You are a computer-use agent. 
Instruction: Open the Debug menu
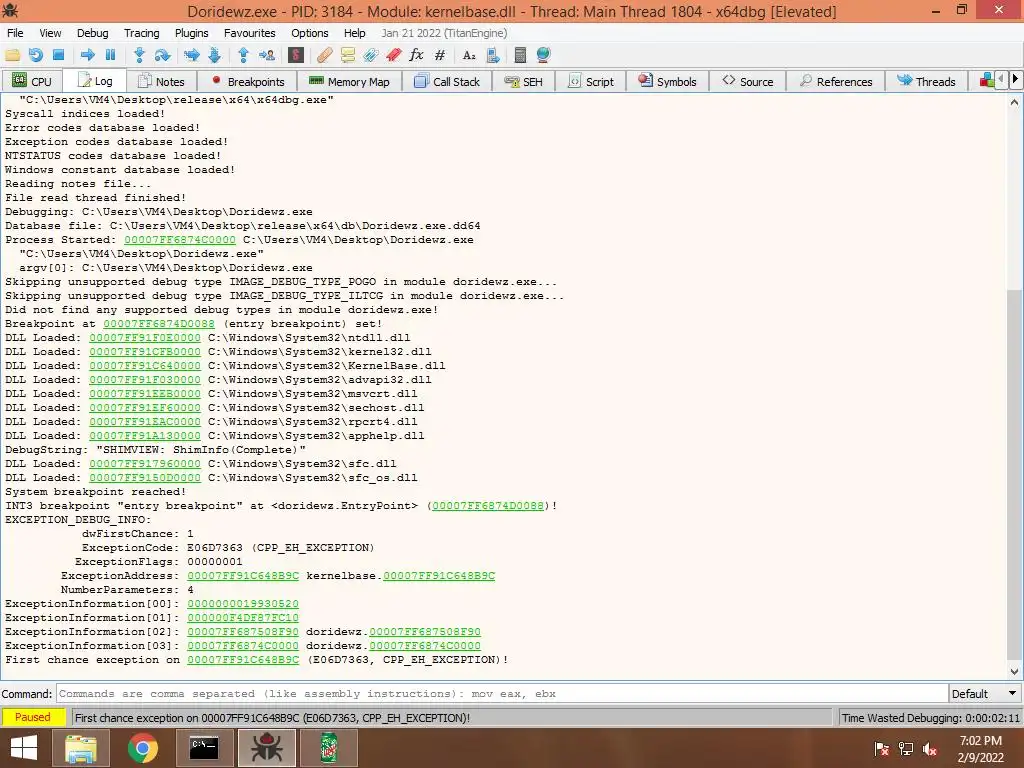point(93,33)
